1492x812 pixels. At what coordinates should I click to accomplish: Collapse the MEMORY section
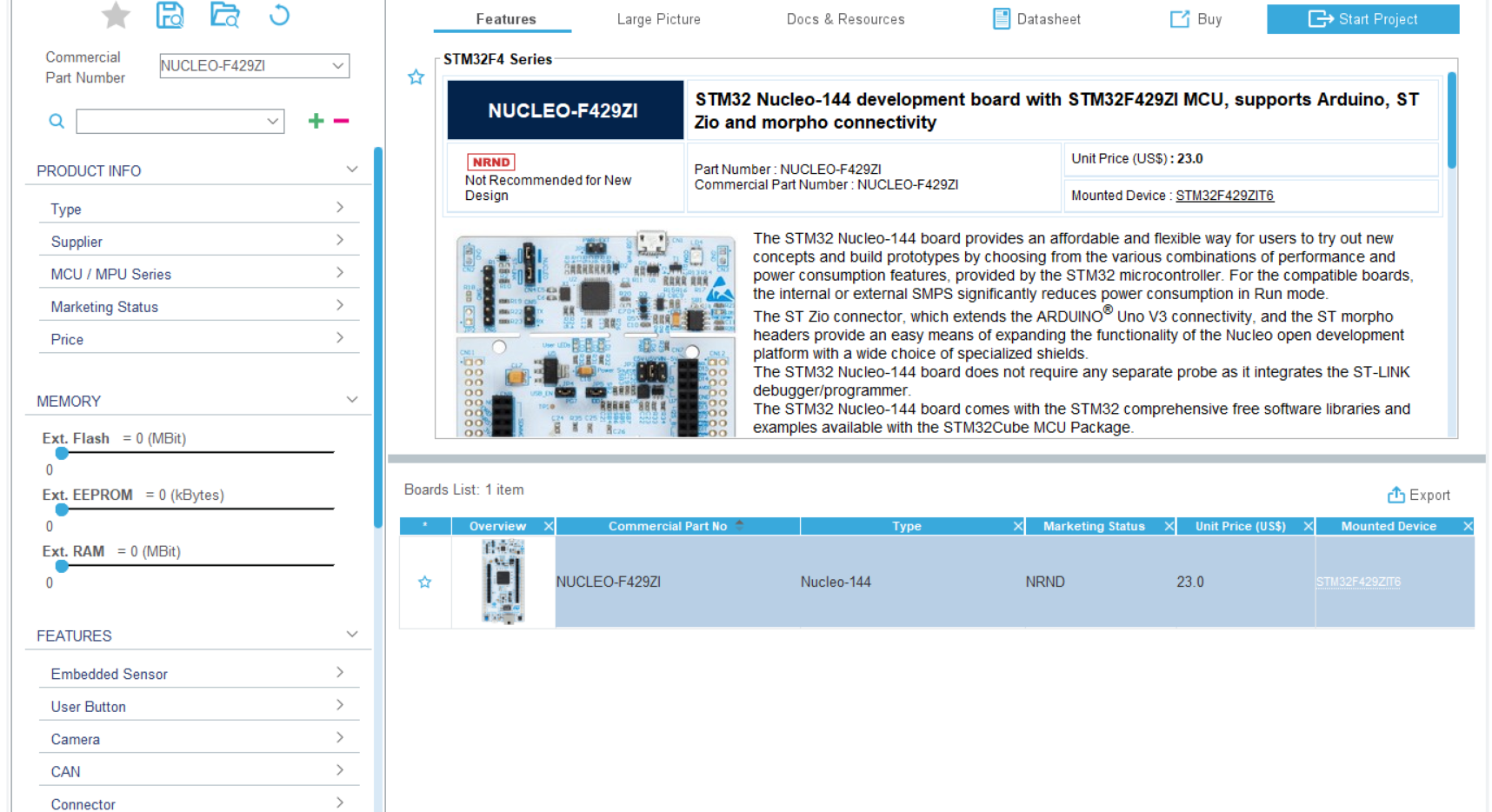coord(352,400)
